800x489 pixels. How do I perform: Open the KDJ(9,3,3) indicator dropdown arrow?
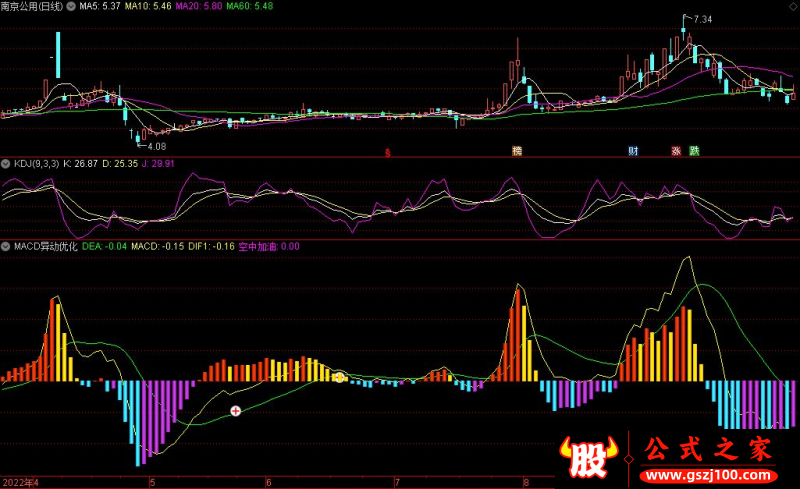pyautogui.click(x=6, y=164)
